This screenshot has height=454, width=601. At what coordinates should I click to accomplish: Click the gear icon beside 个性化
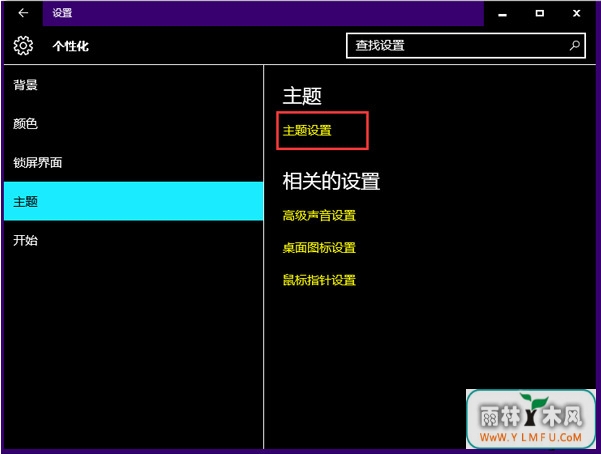coord(23,46)
